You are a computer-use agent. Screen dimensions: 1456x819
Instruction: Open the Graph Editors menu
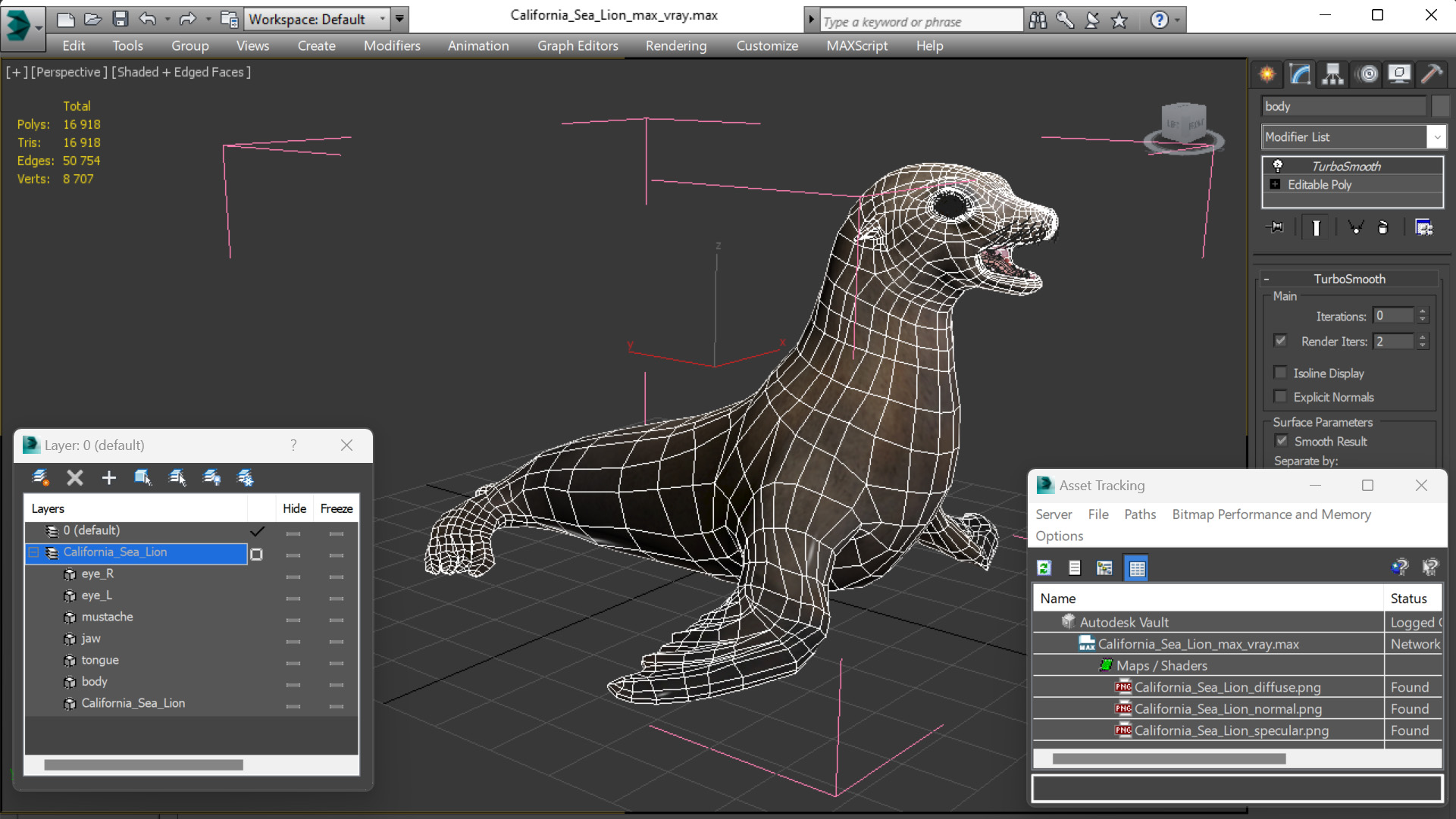click(577, 45)
